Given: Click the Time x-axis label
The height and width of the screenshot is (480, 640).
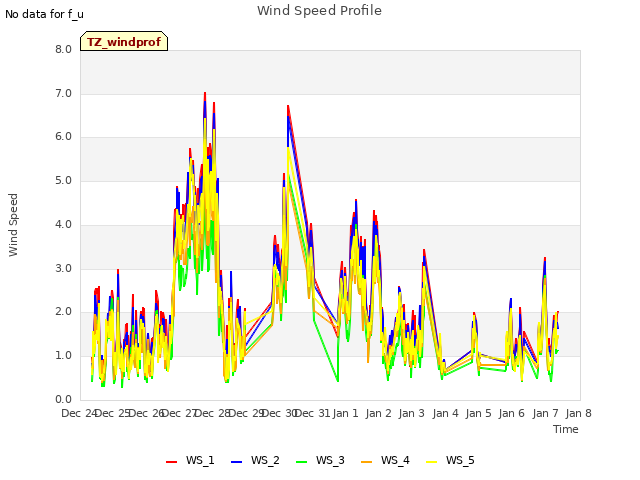Looking at the screenshot, I should (x=566, y=429).
